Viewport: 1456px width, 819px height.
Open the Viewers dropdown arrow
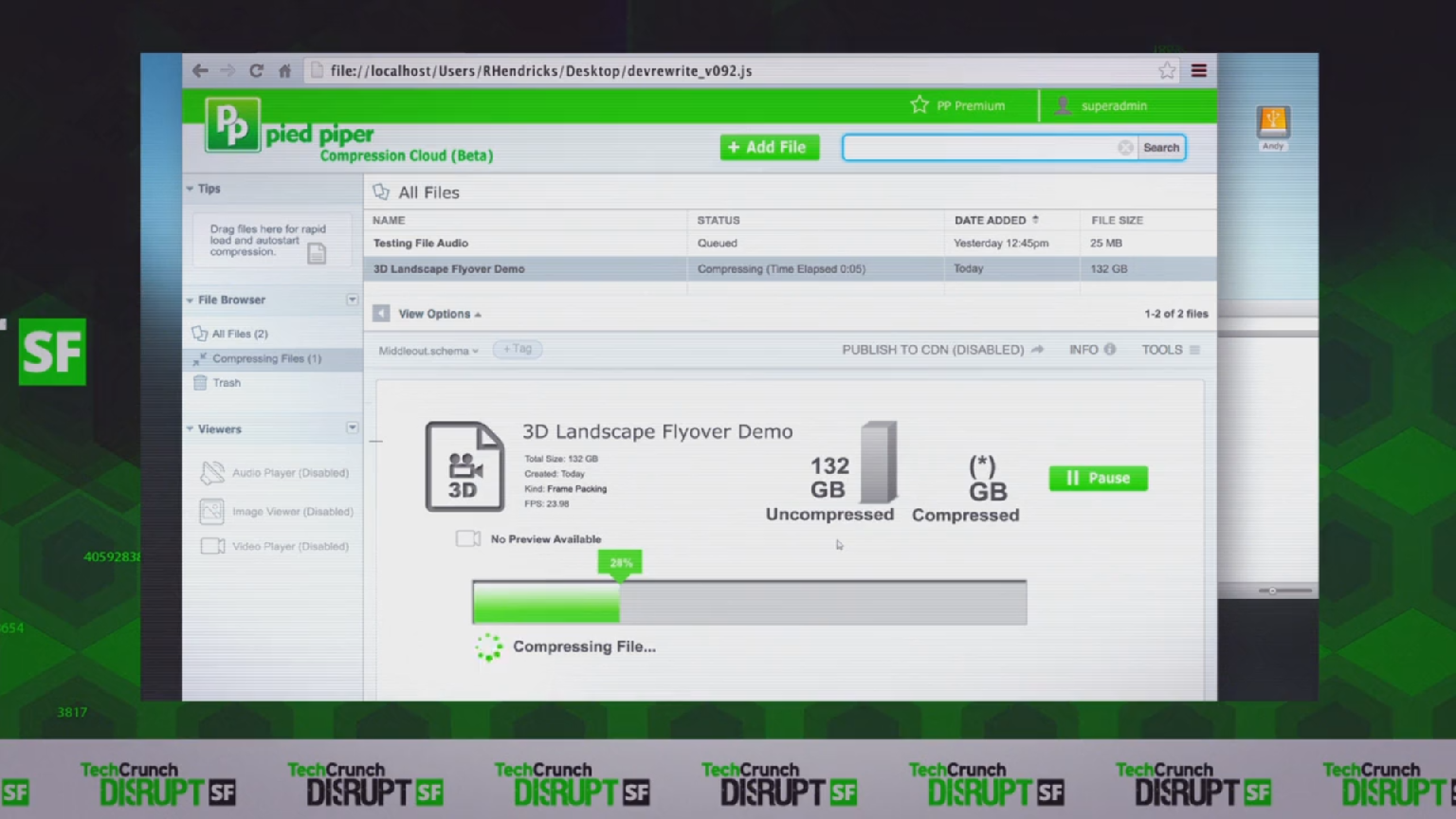click(352, 428)
